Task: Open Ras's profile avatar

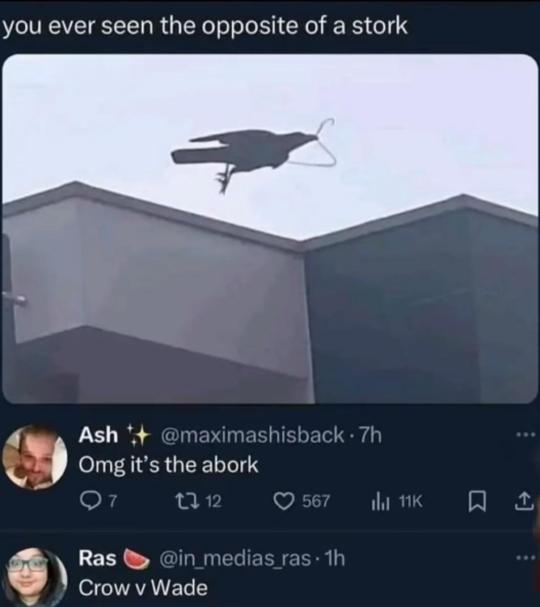Action: click(x=35, y=577)
